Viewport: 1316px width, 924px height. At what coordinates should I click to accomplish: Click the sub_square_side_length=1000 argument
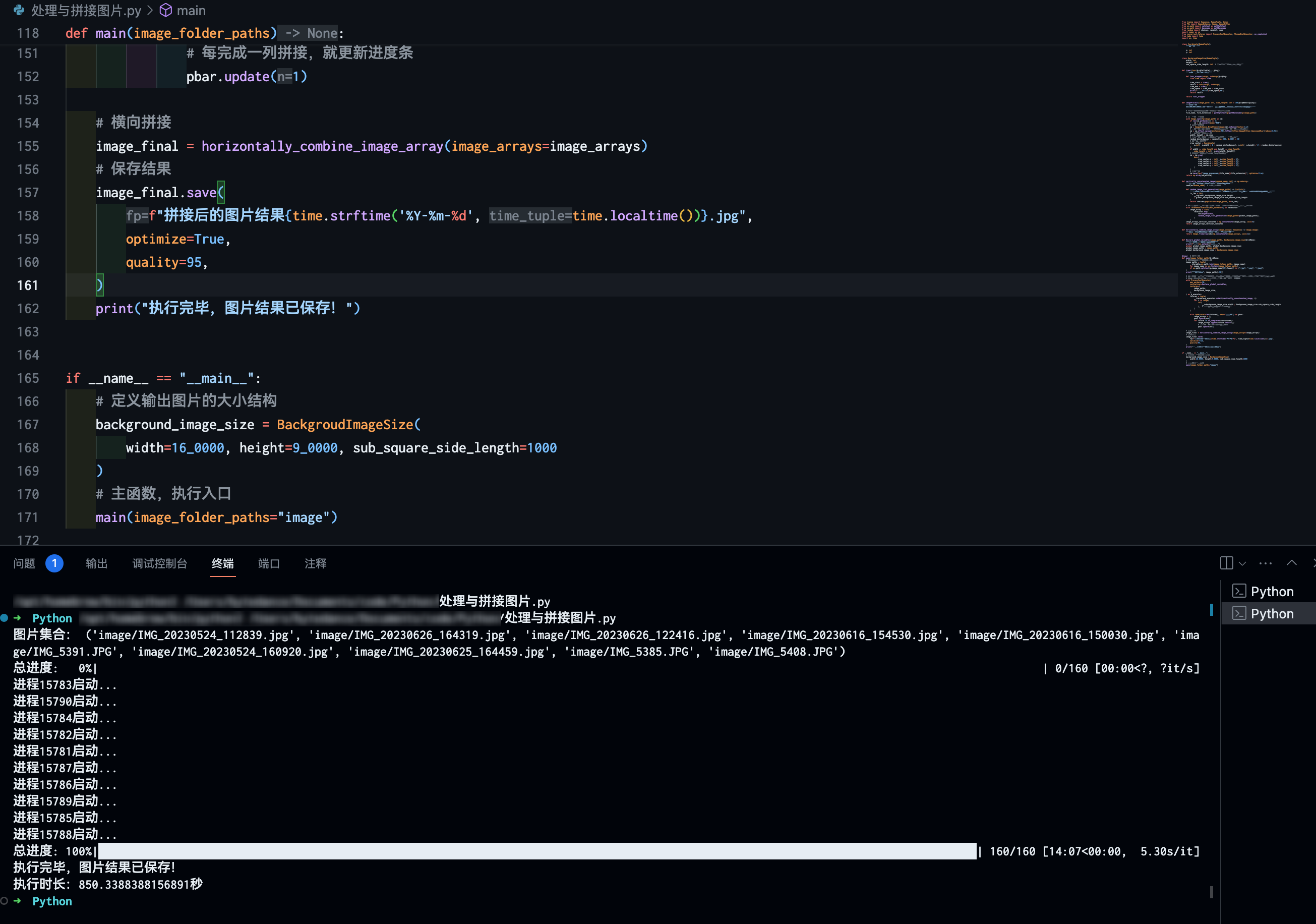click(455, 448)
